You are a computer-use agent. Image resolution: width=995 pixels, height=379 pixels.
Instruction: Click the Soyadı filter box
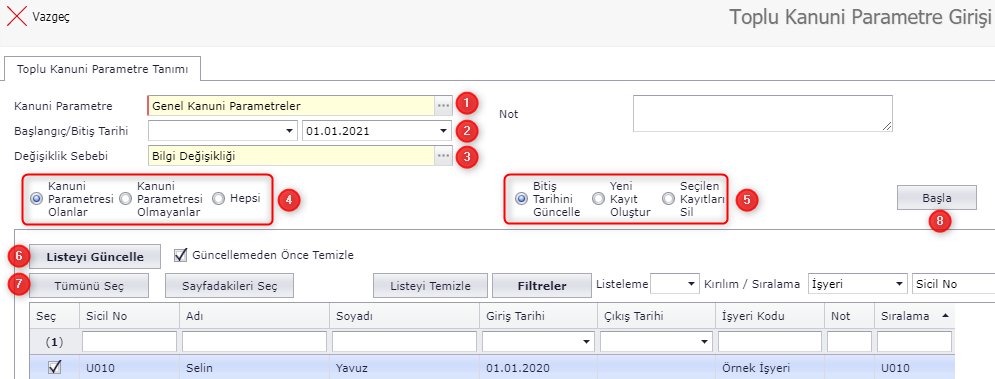tap(404, 342)
